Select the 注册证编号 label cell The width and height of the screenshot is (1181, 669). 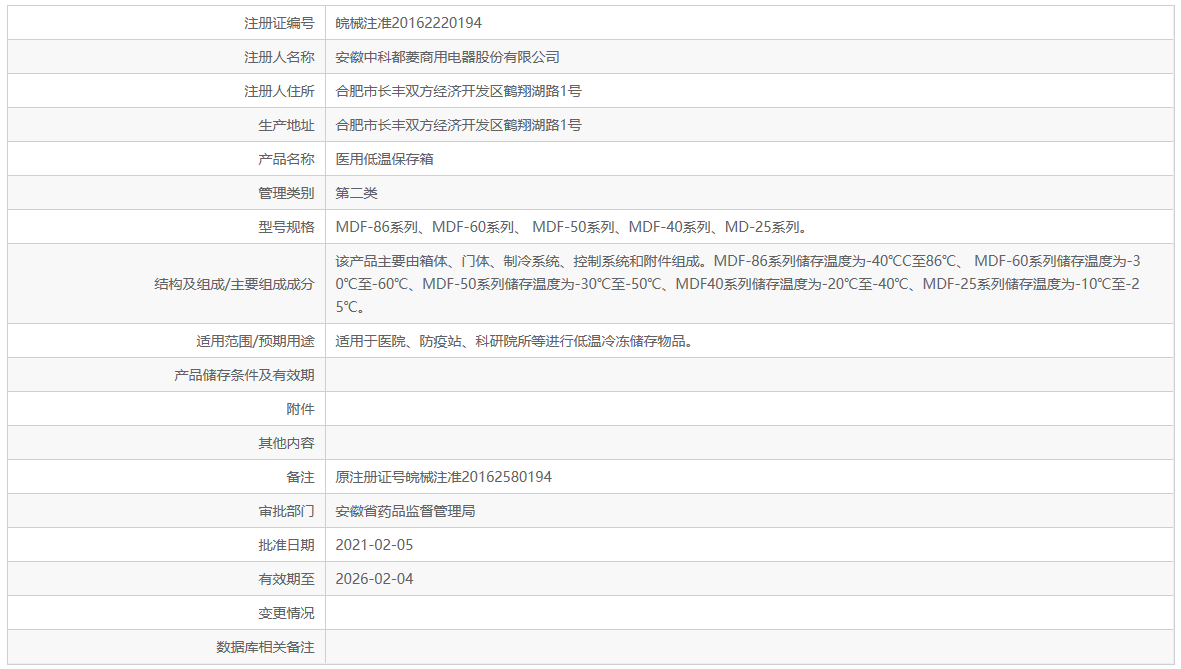[279, 23]
